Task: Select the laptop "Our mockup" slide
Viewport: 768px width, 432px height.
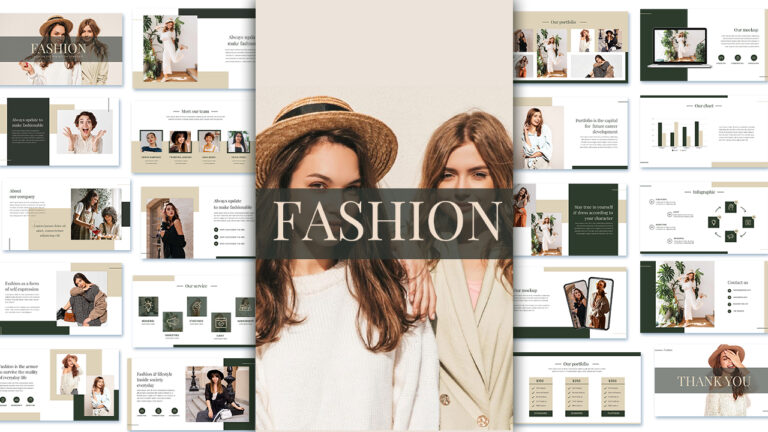Action: pyautogui.click(x=704, y=45)
